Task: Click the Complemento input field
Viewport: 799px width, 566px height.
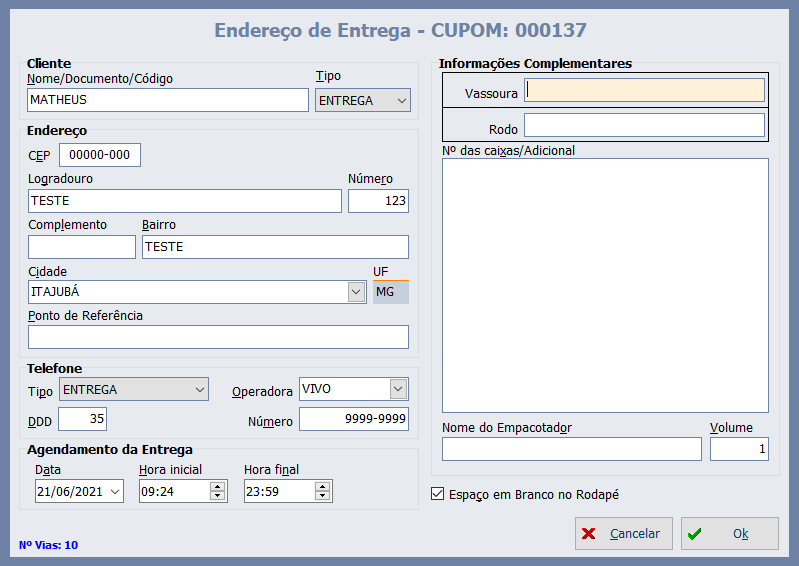Action: (x=81, y=247)
